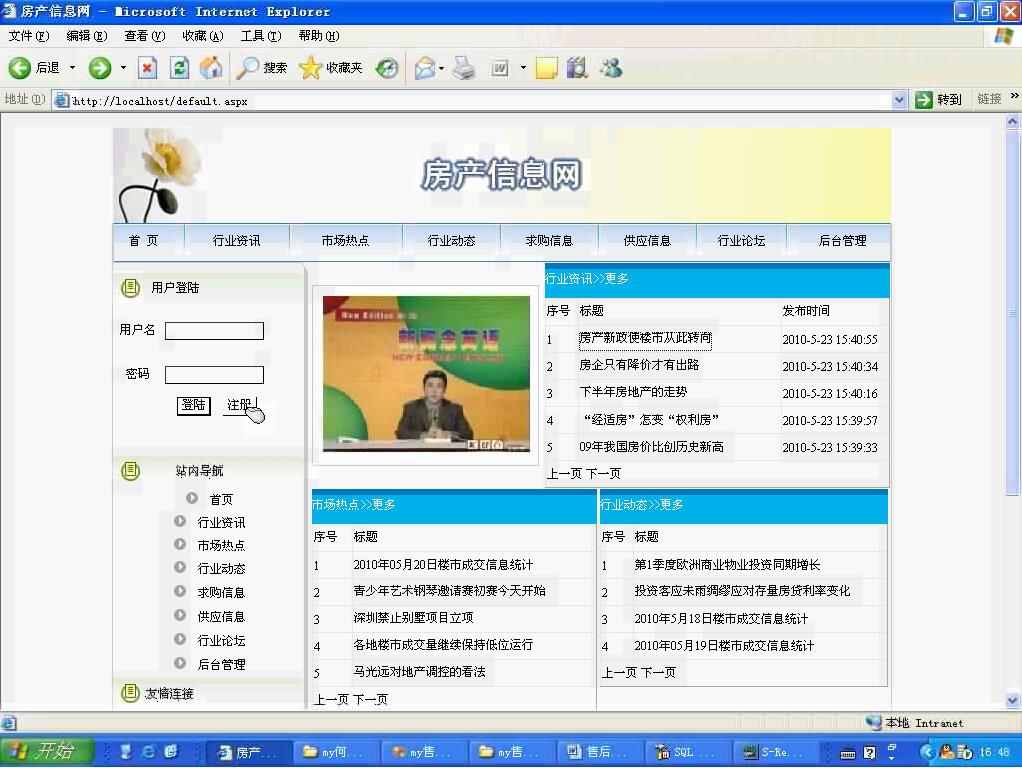Open IE quick launch icon on taskbar
Viewport: 1022px width, 768px height.
pyautogui.click(x=149, y=752)
